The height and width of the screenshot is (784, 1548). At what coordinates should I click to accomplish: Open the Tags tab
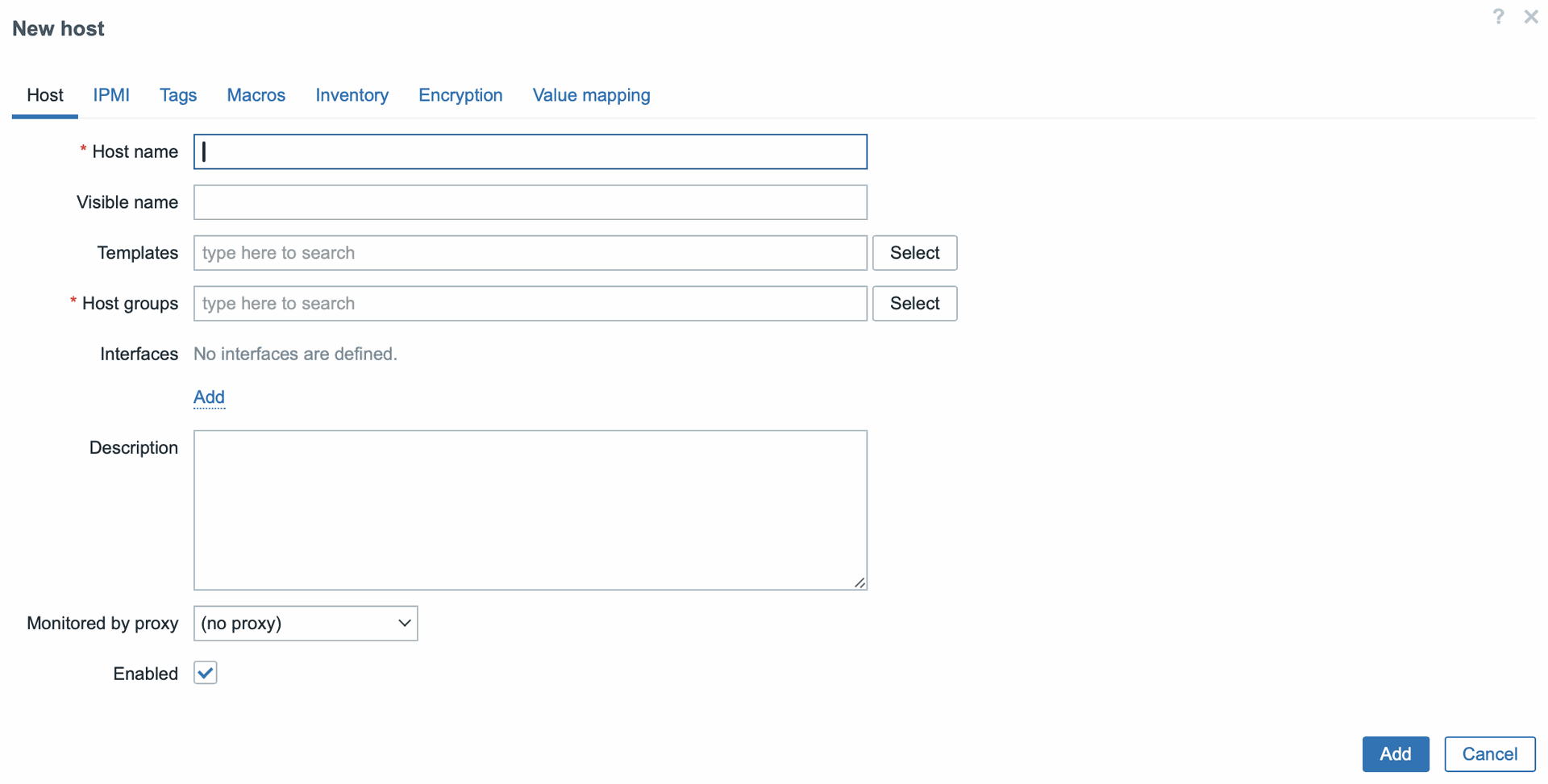(x=178, y=95)
